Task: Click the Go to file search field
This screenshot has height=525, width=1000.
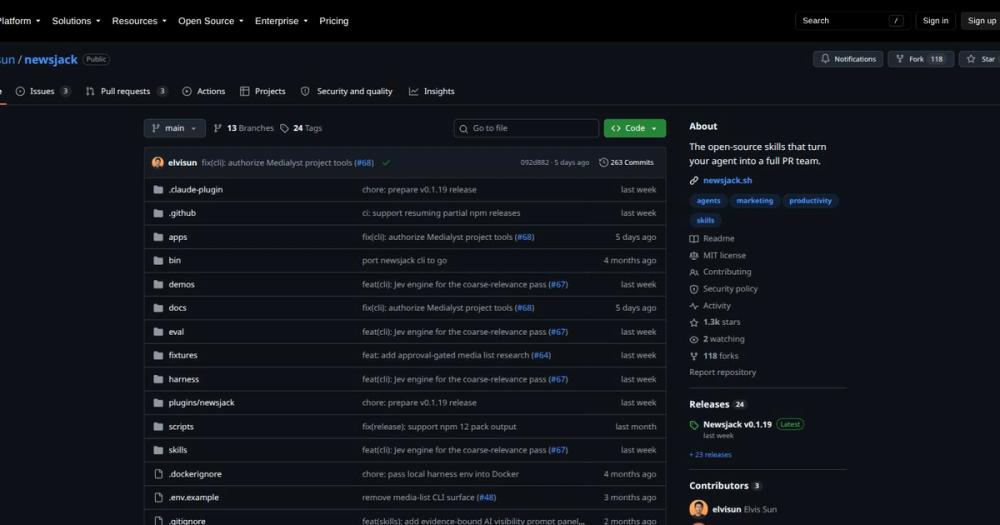Action: tap(526, 128)
